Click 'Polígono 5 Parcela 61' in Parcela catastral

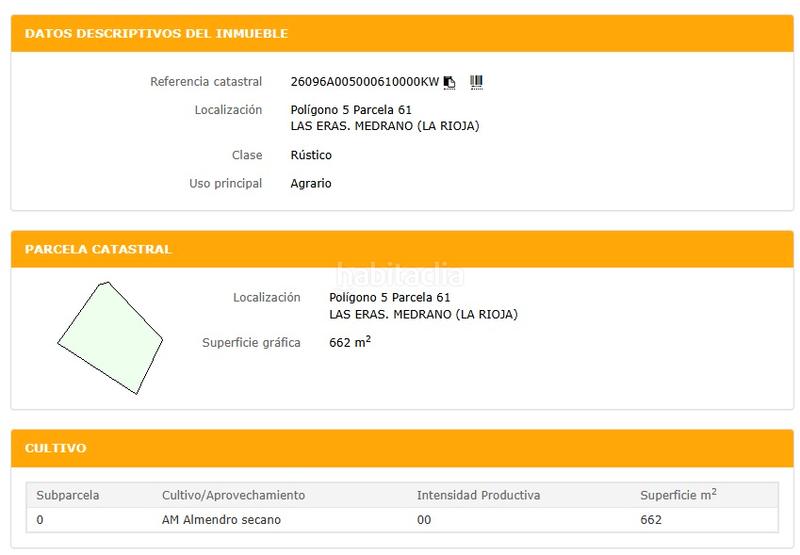(x=390, y=297)
